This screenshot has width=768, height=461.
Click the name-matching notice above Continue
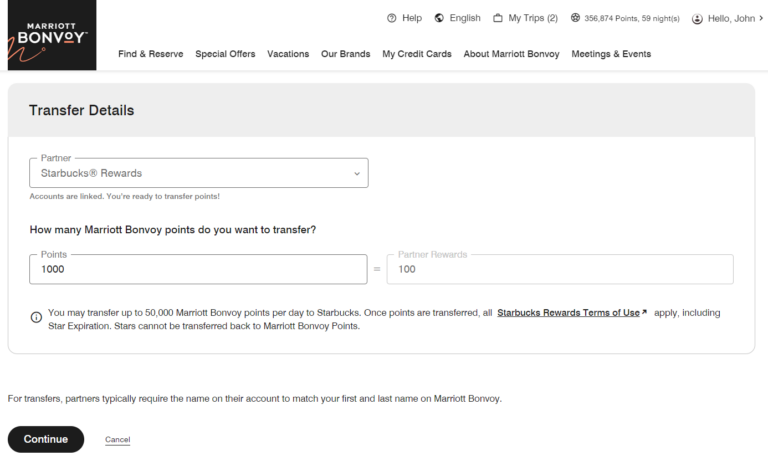click(255, 399)
